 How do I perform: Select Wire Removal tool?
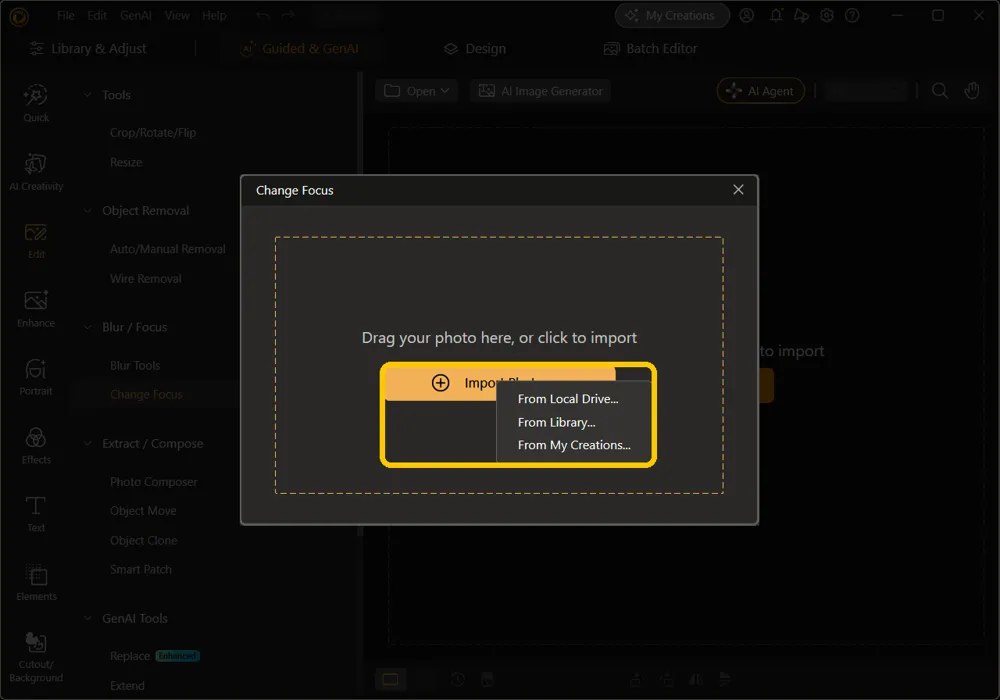145,279
